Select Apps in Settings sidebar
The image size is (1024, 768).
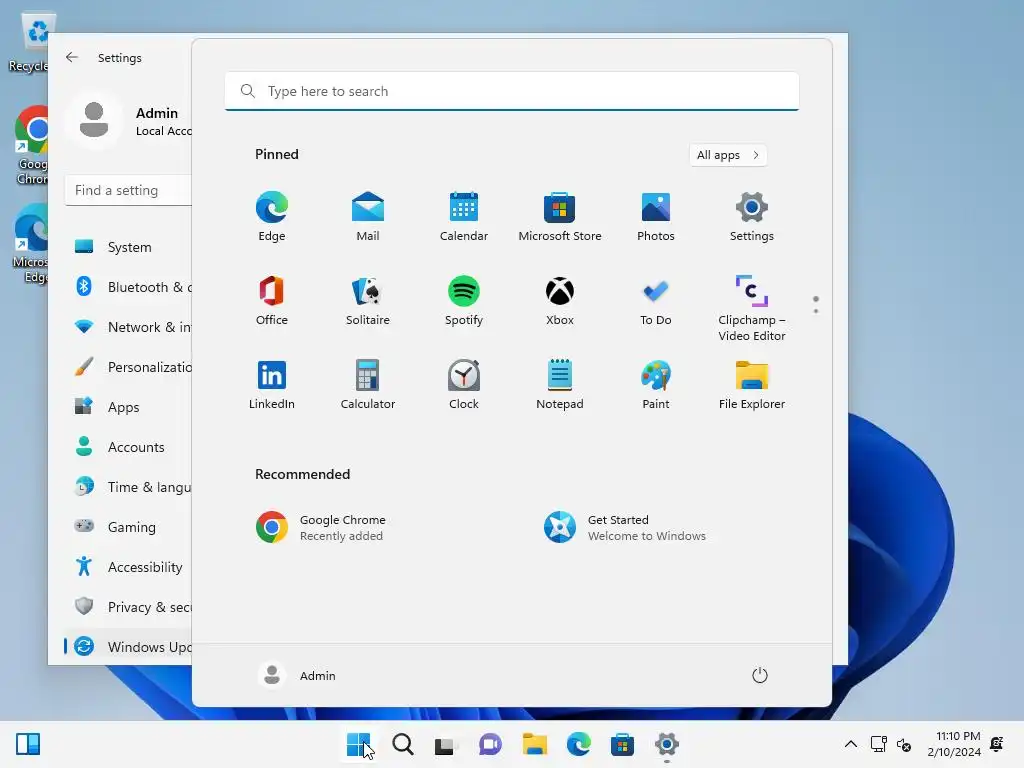click(x=129, y=407)
